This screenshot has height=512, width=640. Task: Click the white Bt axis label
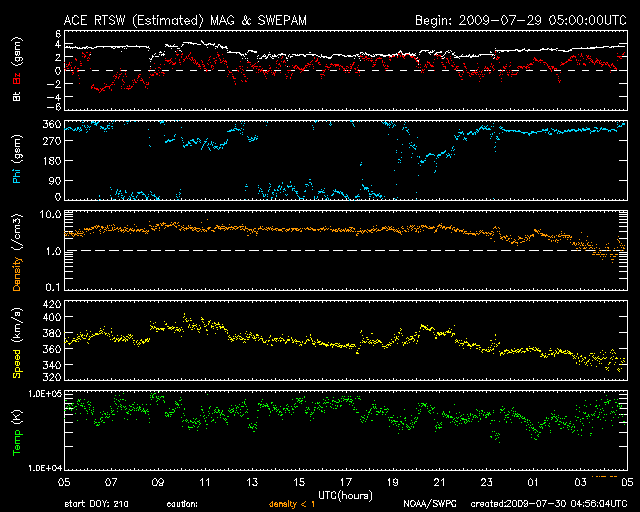tap(17, 96)
